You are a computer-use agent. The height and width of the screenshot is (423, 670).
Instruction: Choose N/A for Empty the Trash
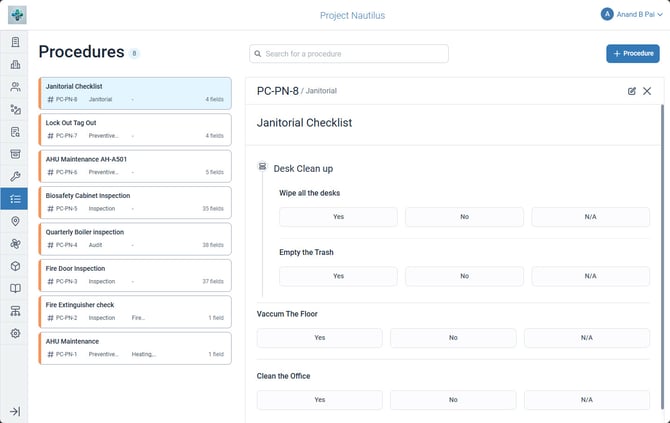[591, 276]
